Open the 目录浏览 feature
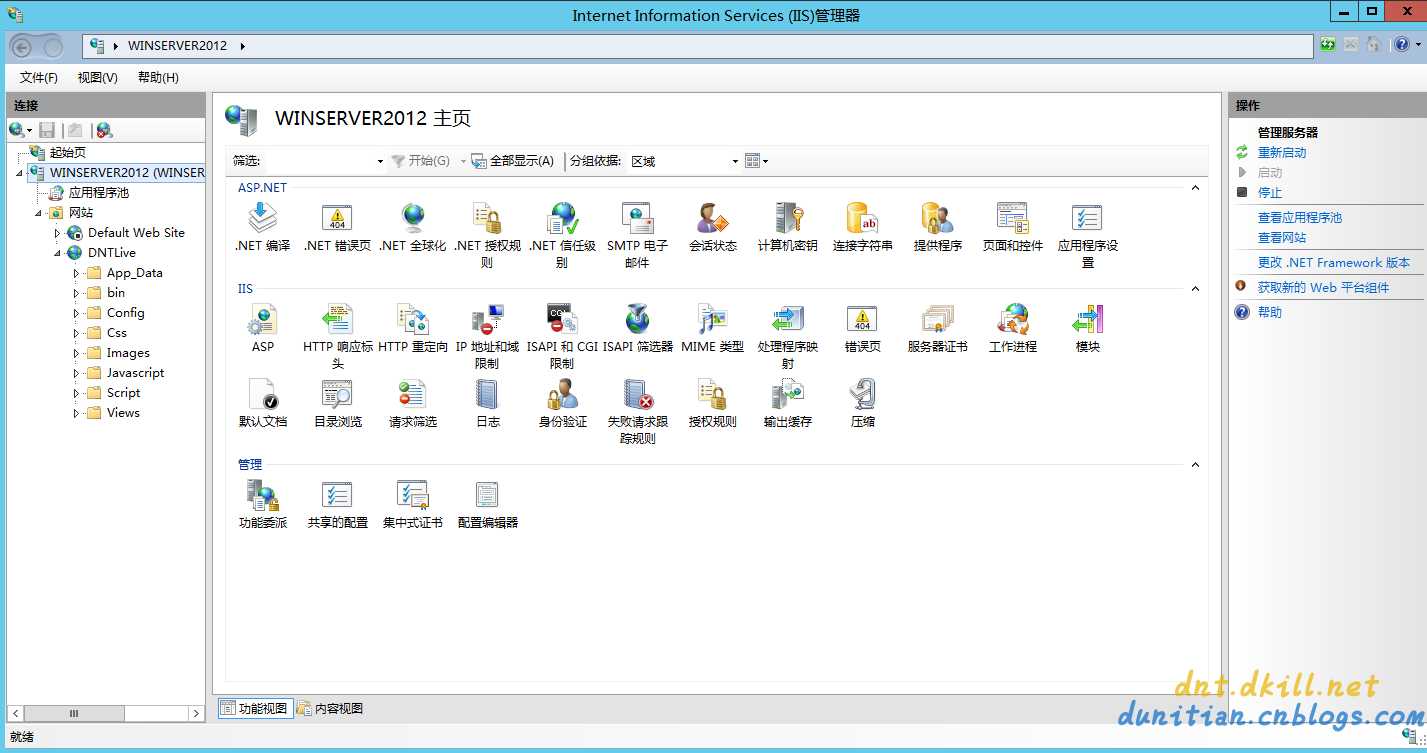 click(x=338, y=403)
